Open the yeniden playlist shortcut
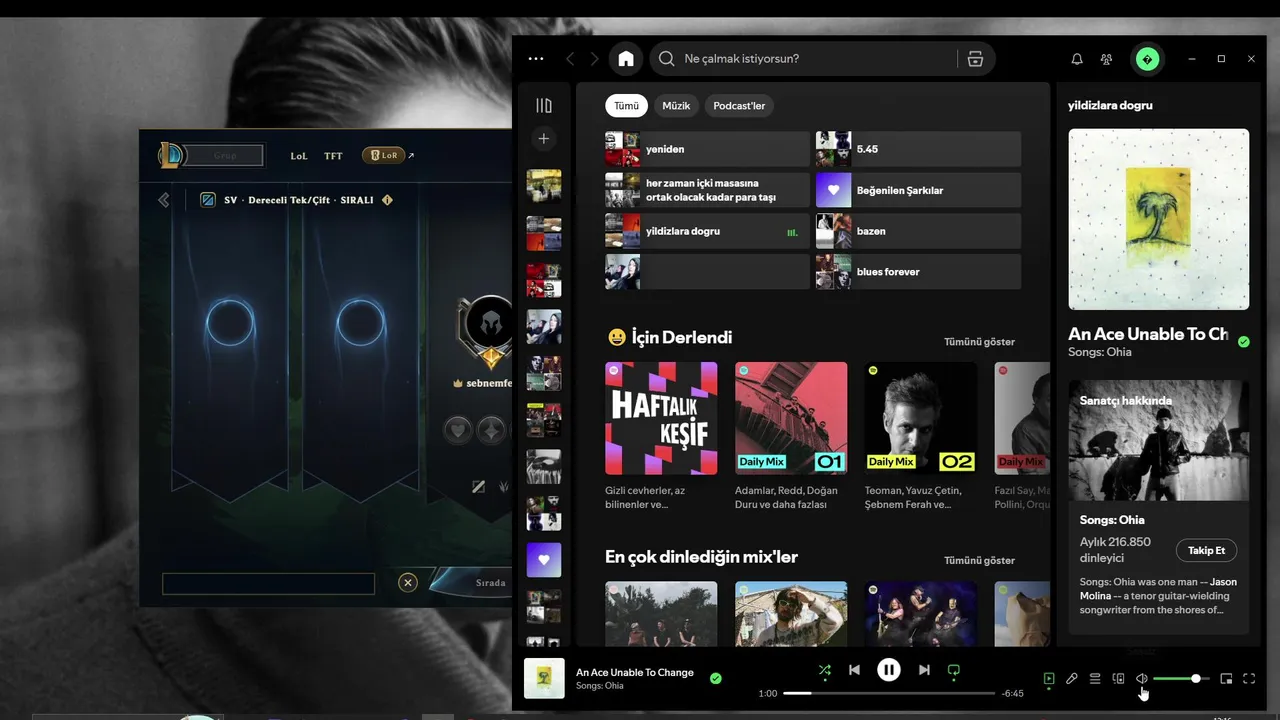Image resolution: width=1280 pixels, height=720 pixels. [707, 149]
